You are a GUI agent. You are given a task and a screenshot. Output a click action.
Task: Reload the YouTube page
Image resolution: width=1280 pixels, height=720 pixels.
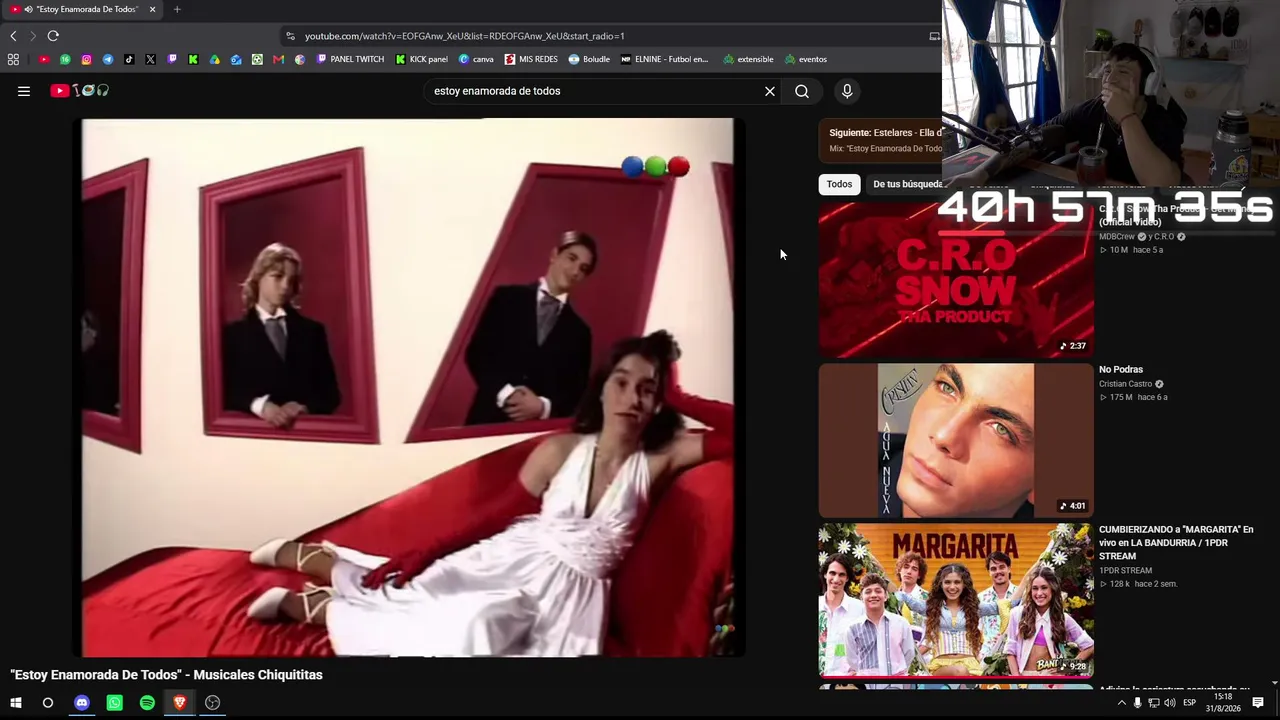pos(53,36)
